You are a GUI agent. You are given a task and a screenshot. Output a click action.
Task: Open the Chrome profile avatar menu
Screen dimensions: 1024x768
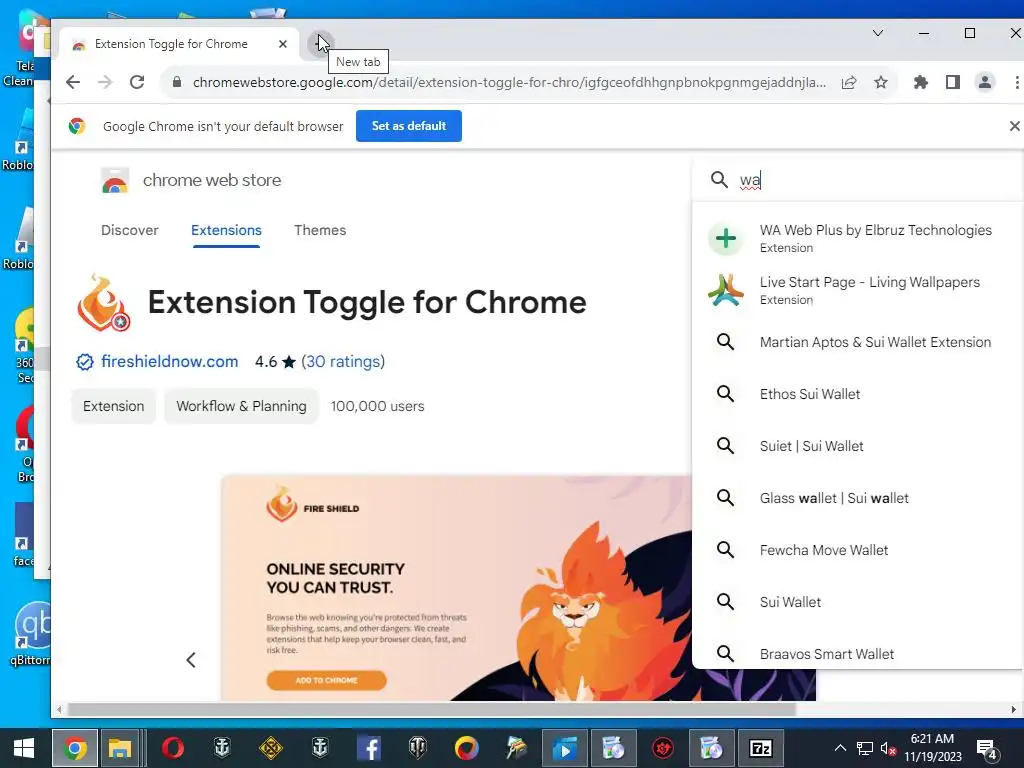pyautogui.click(x=985, y=82)
